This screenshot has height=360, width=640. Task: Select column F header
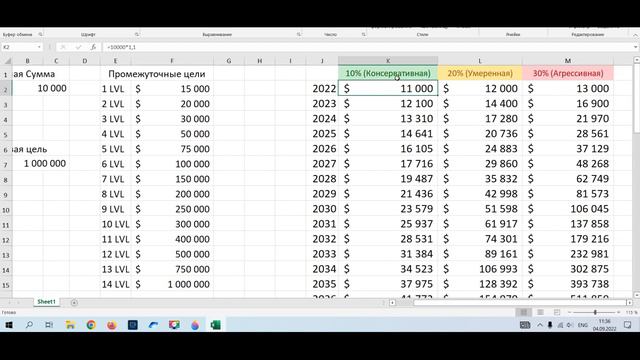pos(172,61)
